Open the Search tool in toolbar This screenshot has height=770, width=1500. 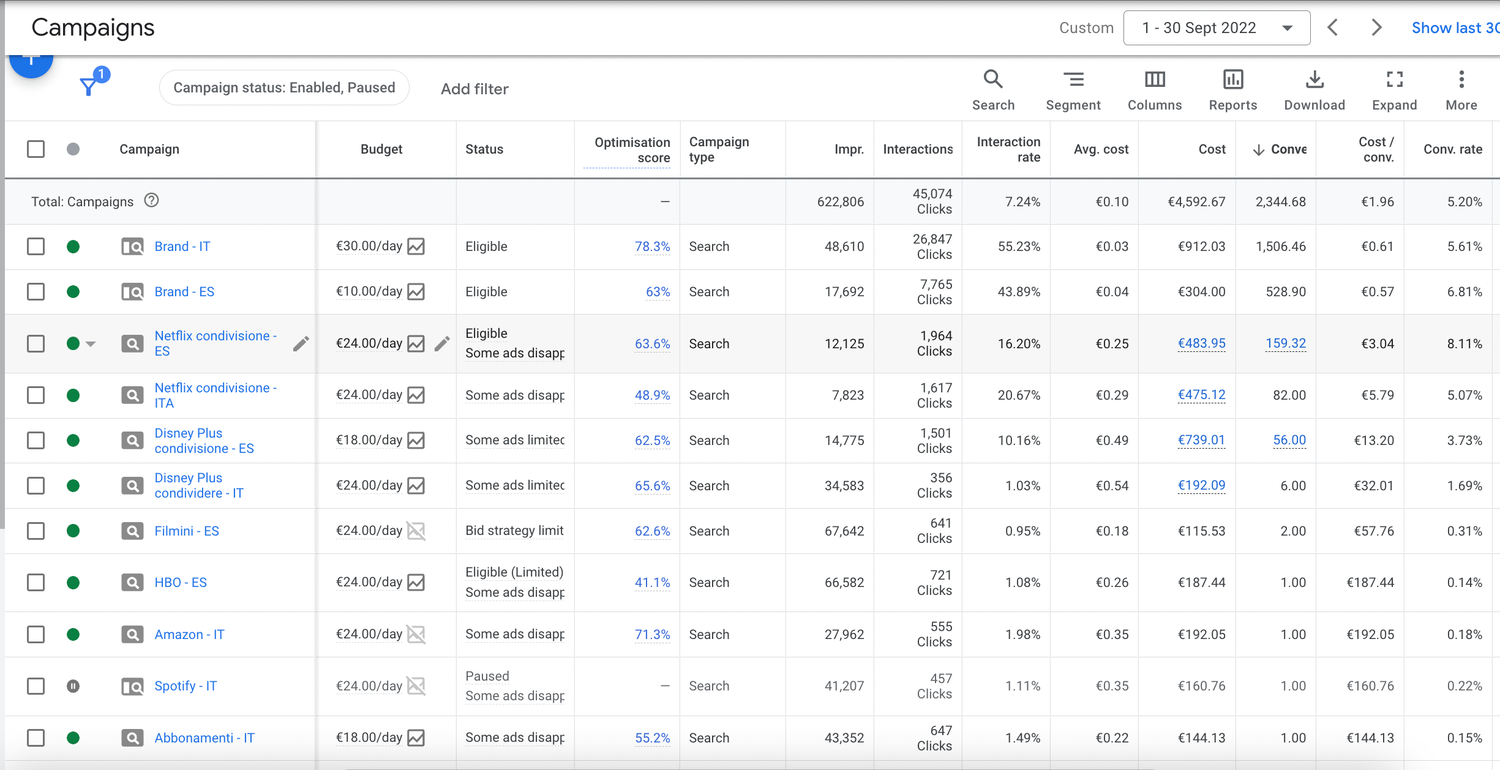[x=993, y=89]
